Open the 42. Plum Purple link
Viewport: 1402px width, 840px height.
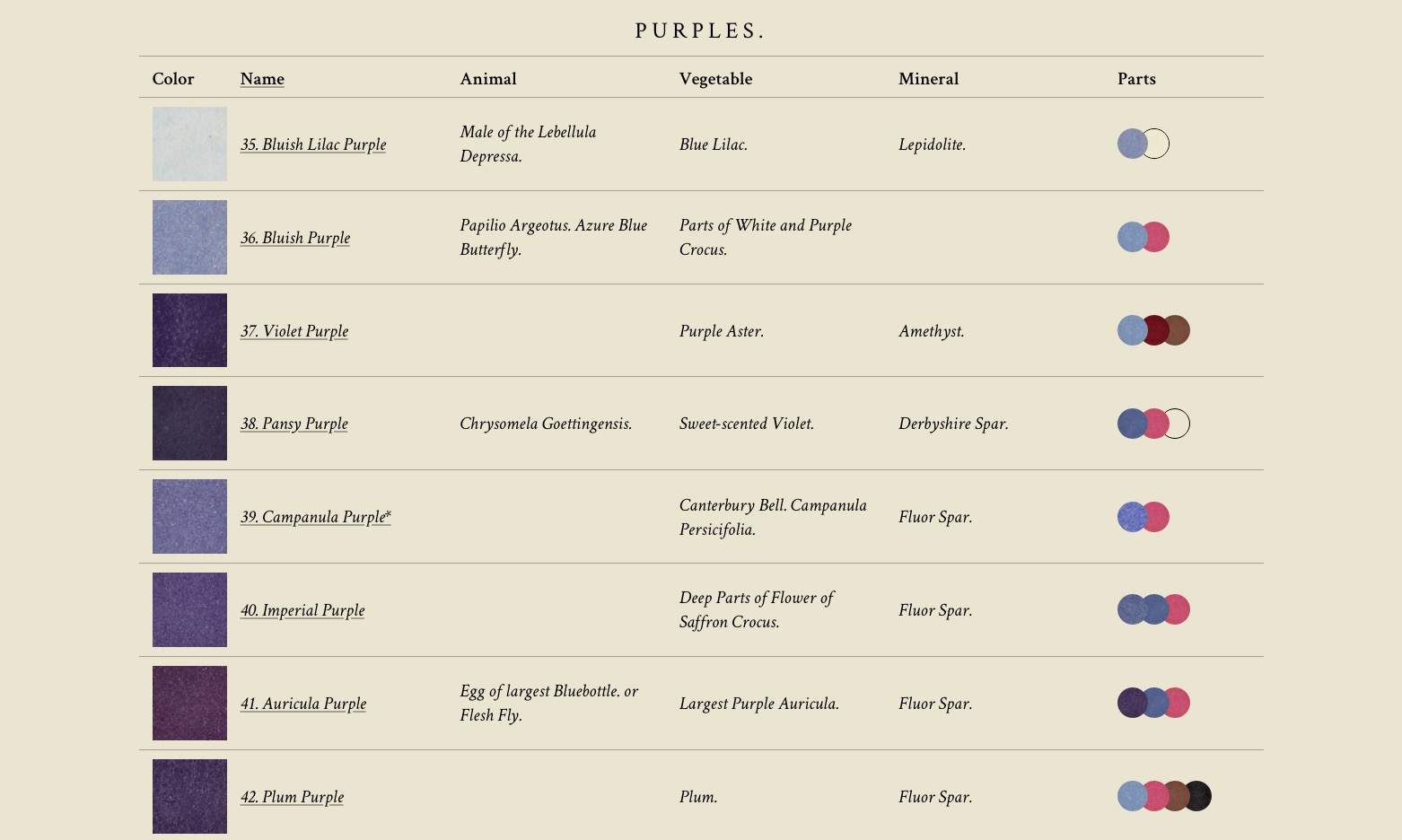(x=293, y=797)
